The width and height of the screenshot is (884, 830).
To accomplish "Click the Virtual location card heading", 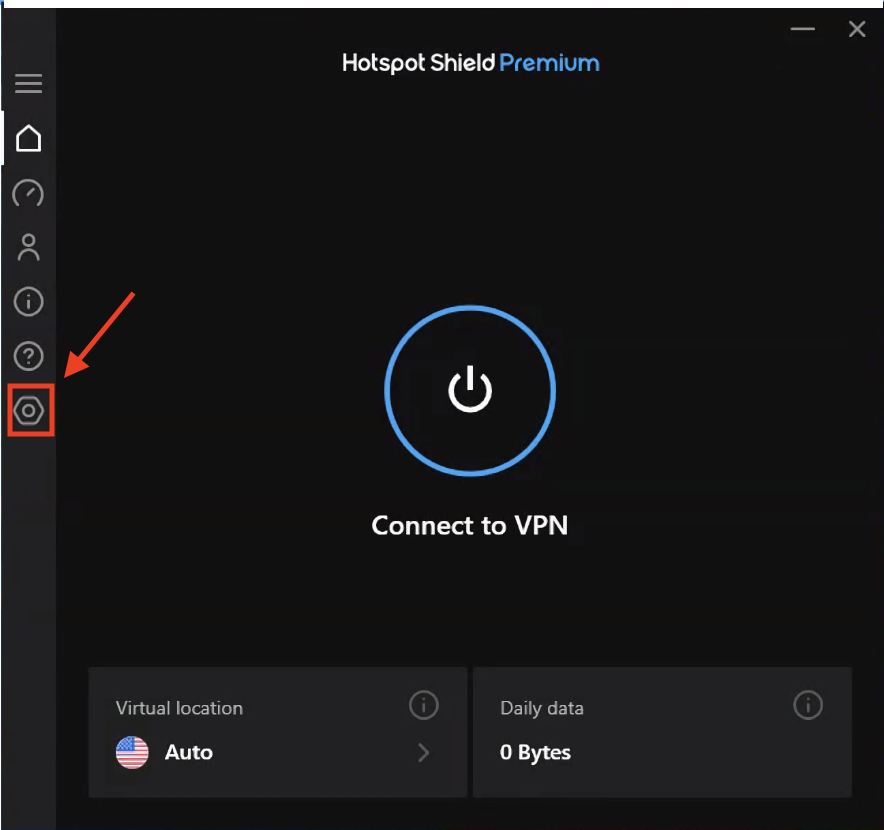I will coord(179,708).
